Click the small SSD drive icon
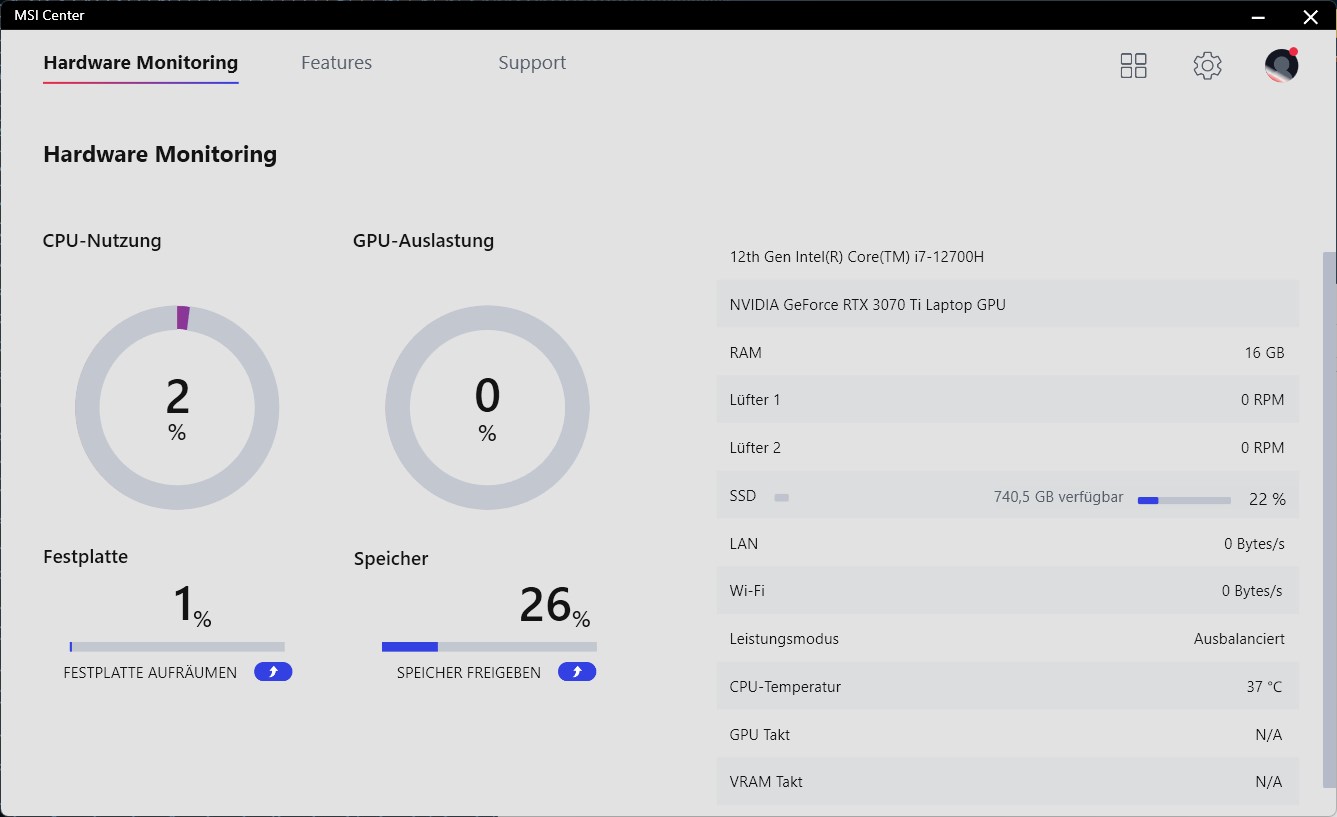The height and width of the screenshot is (817, 1337). click(782, 497)
